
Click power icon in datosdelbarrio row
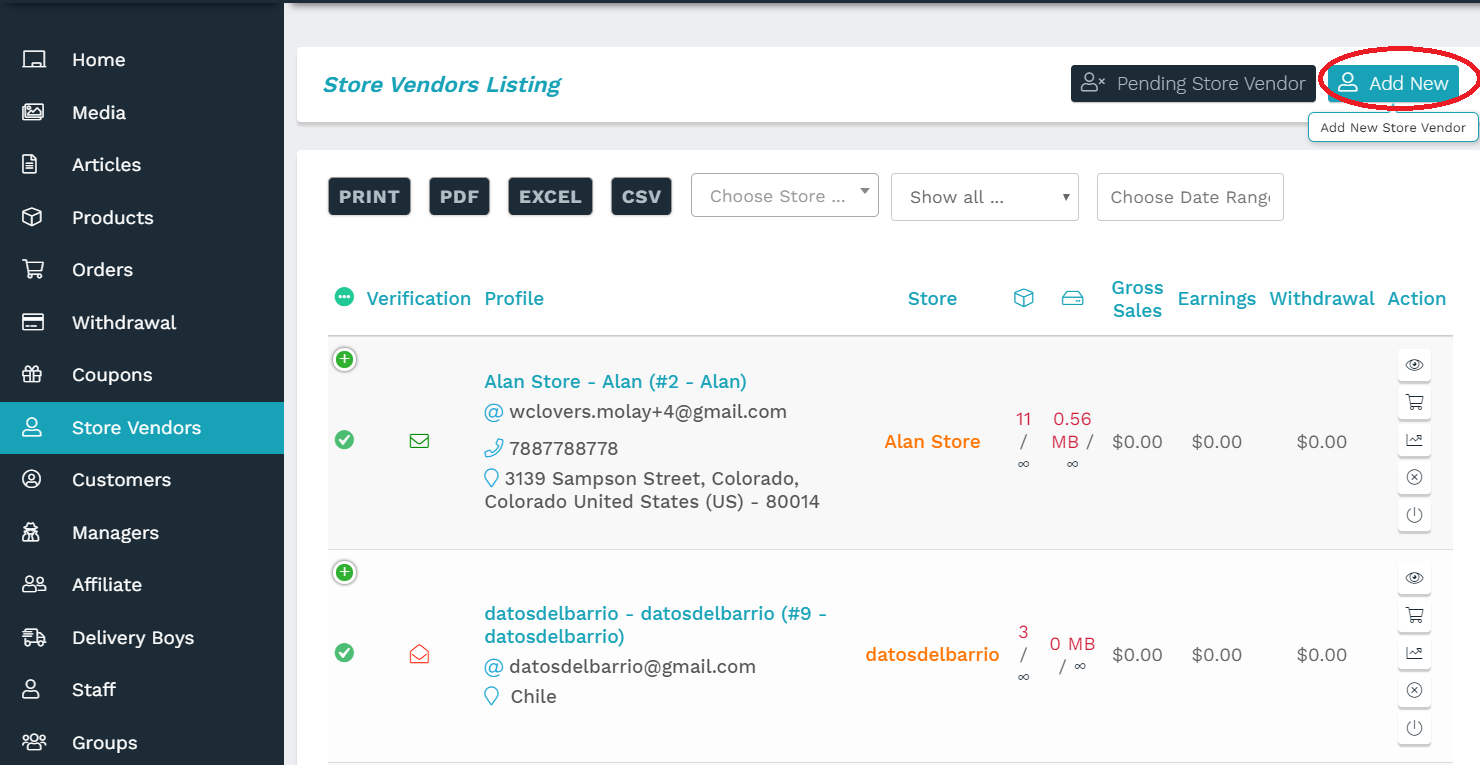(x=1414, y=729)
